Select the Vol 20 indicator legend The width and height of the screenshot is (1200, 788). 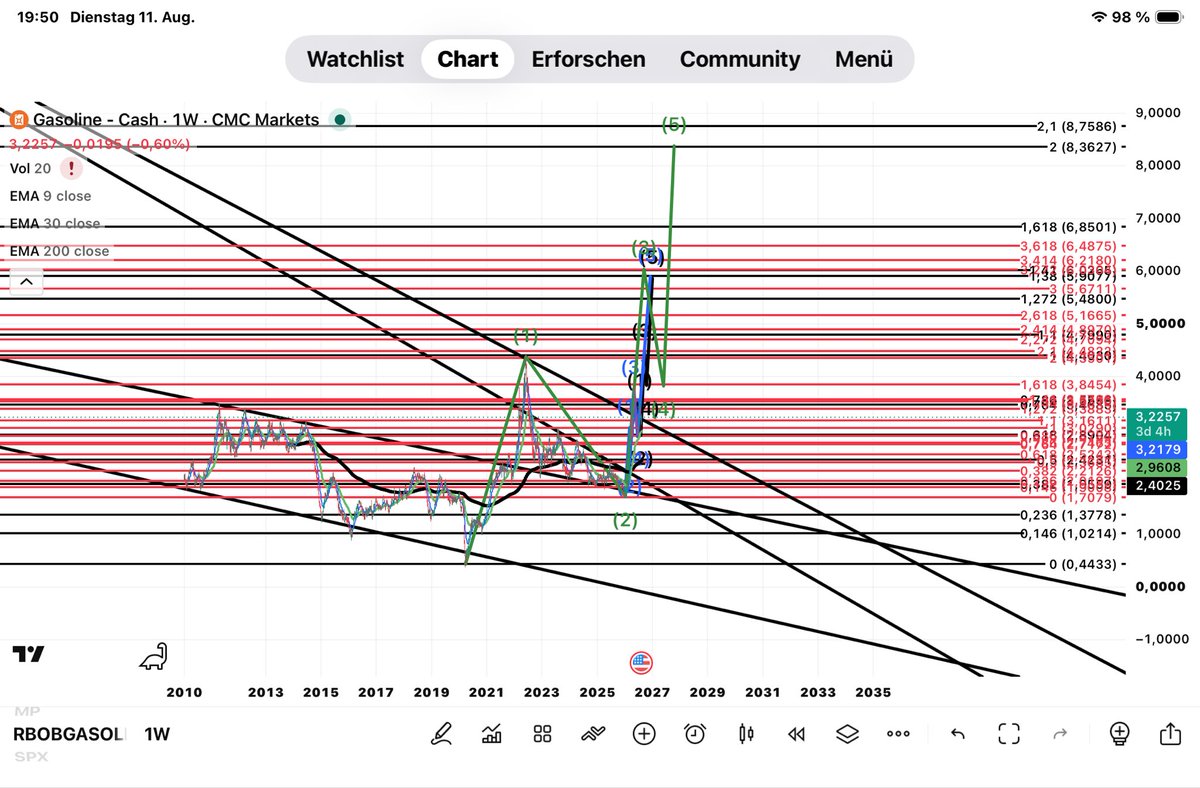click(30, 168)
